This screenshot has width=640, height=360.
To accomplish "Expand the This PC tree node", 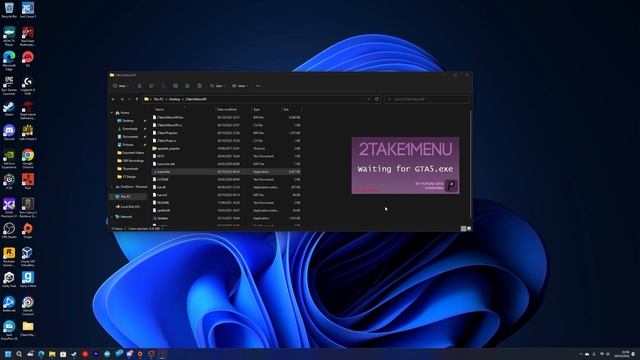I will [x=111, y=197].
